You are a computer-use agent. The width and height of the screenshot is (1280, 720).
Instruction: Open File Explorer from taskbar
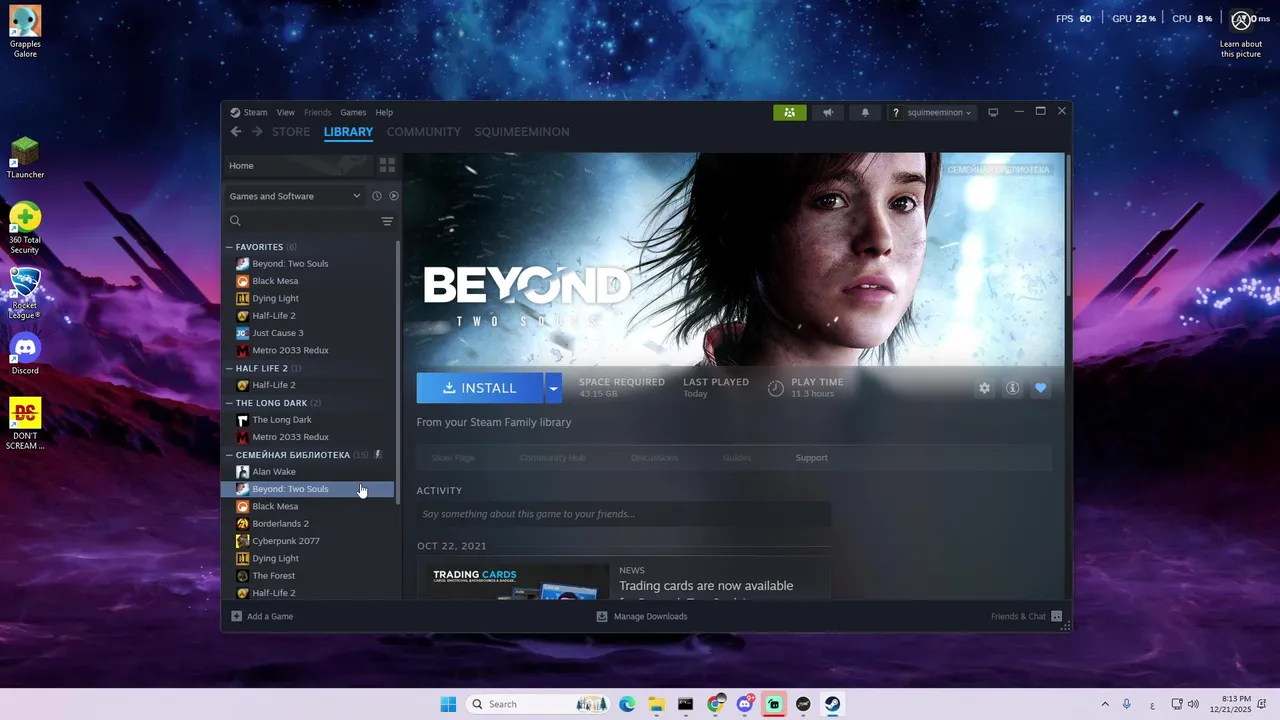[x=656, y=704]
